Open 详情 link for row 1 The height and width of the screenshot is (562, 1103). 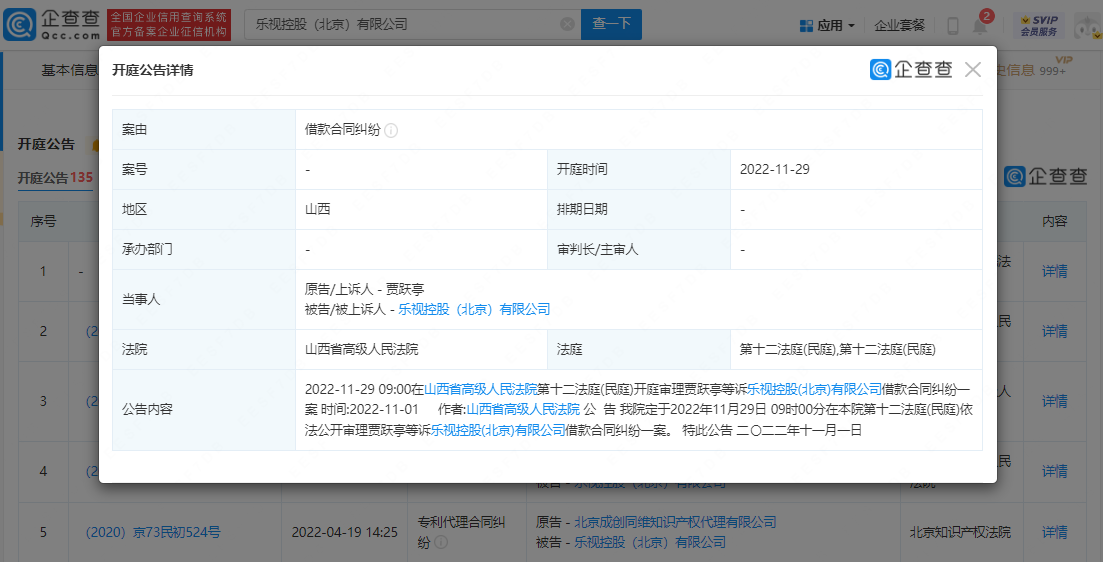coord(1054,272)
